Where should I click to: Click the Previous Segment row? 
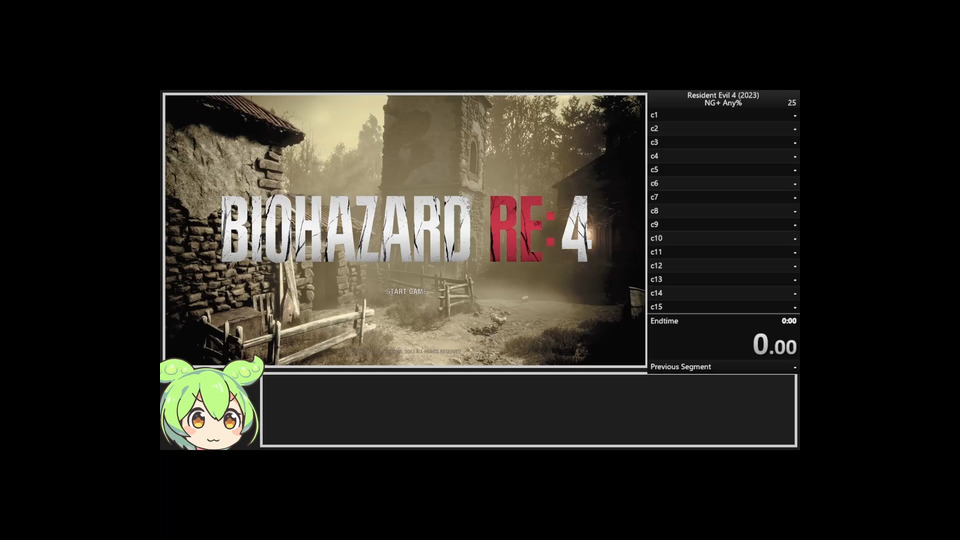724,367
